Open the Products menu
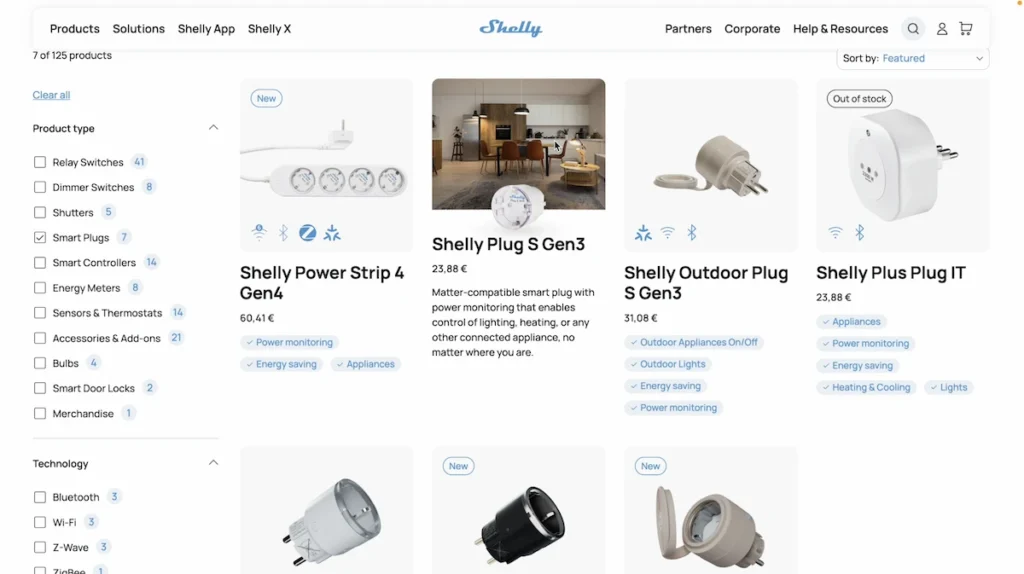 coord(74,29)
